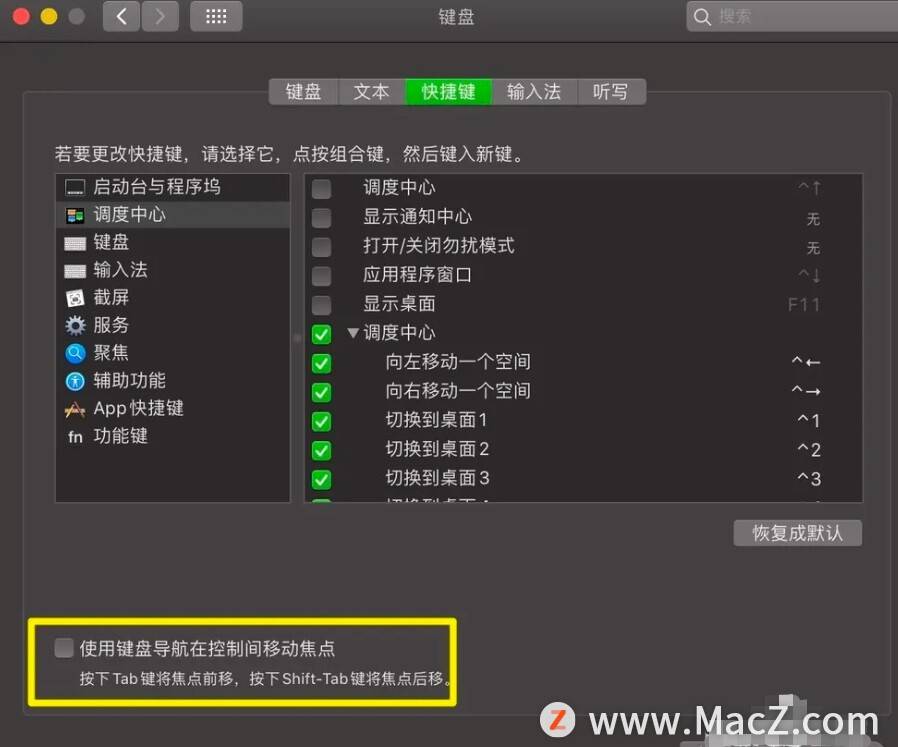898x747 pixels.
Task: Click the gear icon beside 服务
Action: click(75, 325)
